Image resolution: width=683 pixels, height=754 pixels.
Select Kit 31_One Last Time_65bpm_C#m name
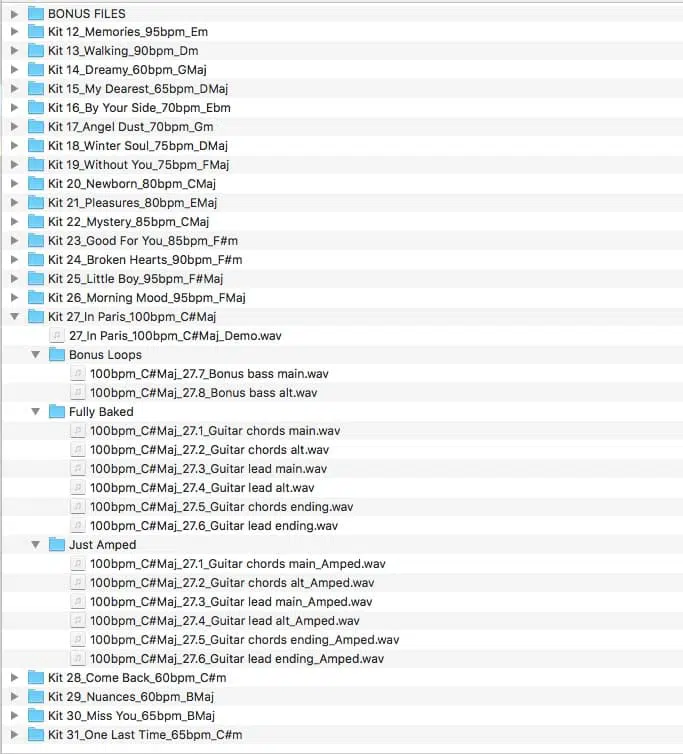tap(145, 735)
